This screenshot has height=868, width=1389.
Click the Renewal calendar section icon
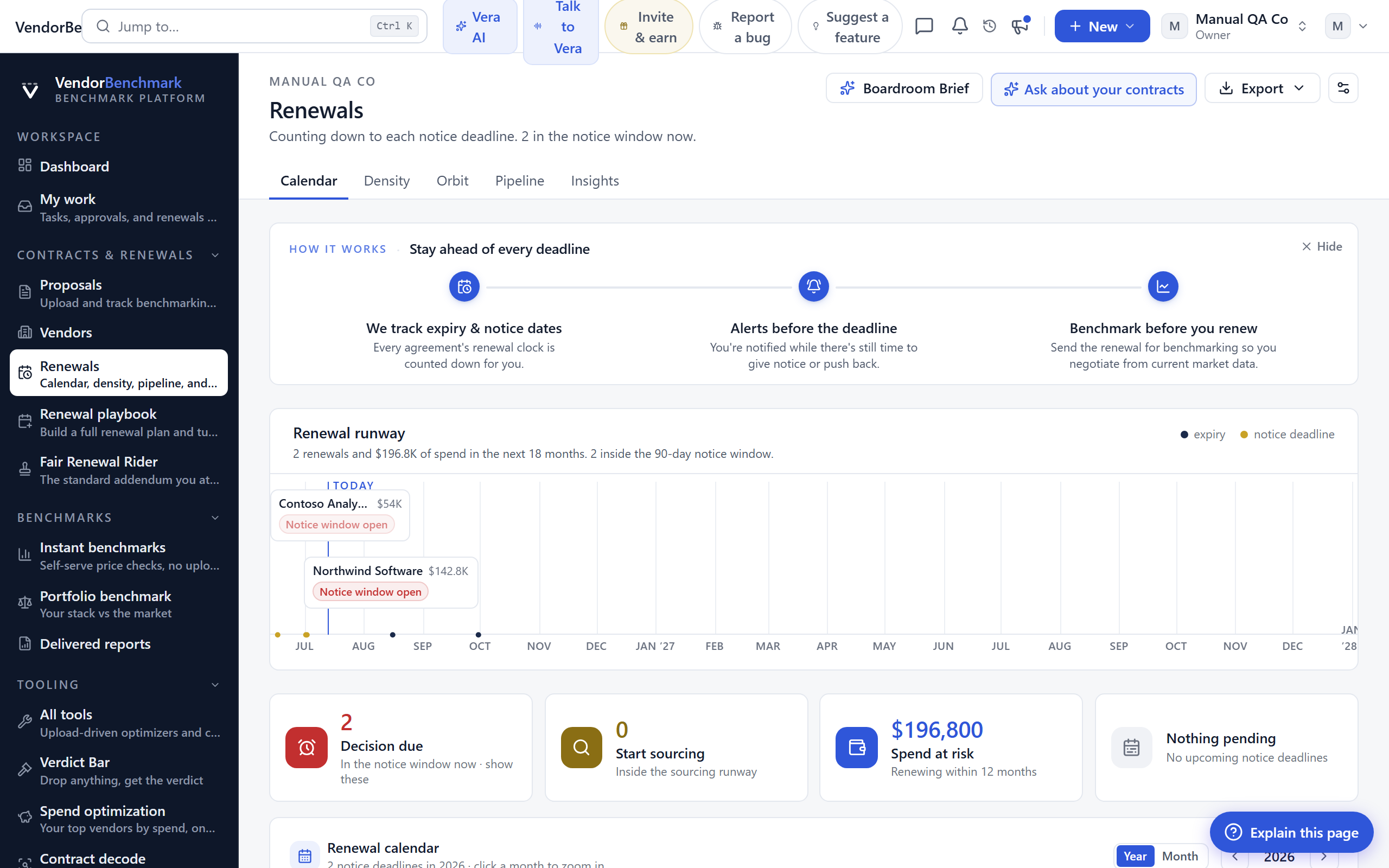tap(305, 856)
